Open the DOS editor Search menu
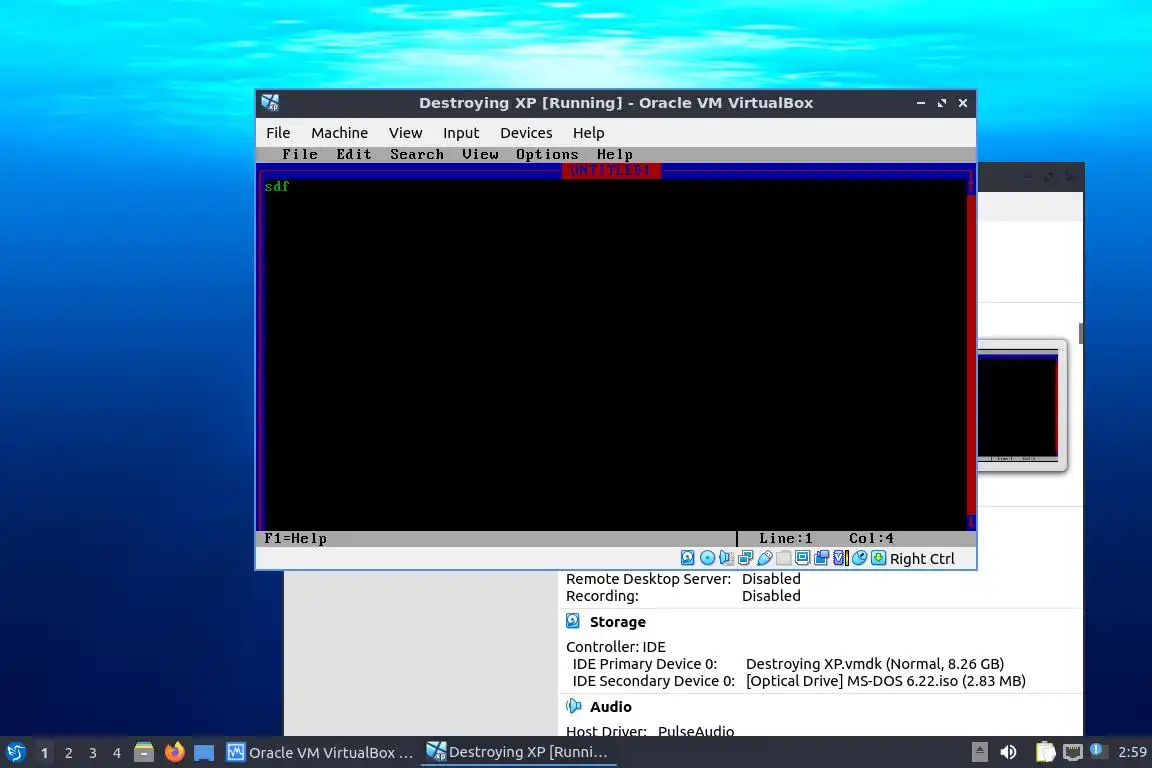The height and width of the screenshot is (768, 1152). pos(417,154)
